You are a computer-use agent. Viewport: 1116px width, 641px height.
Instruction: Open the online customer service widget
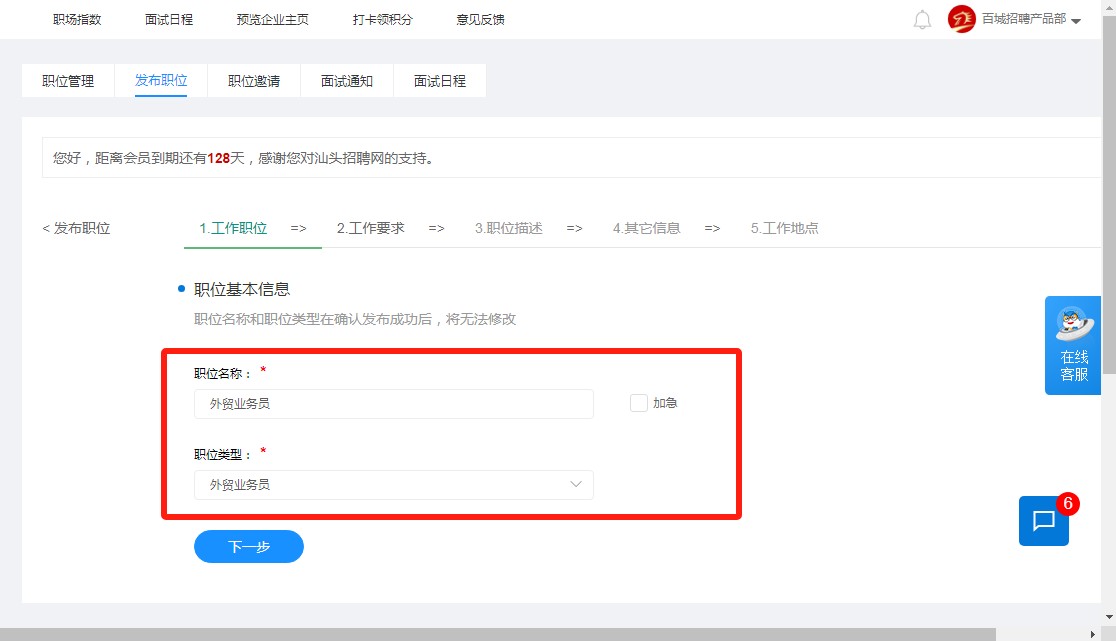click(1072, 345)
